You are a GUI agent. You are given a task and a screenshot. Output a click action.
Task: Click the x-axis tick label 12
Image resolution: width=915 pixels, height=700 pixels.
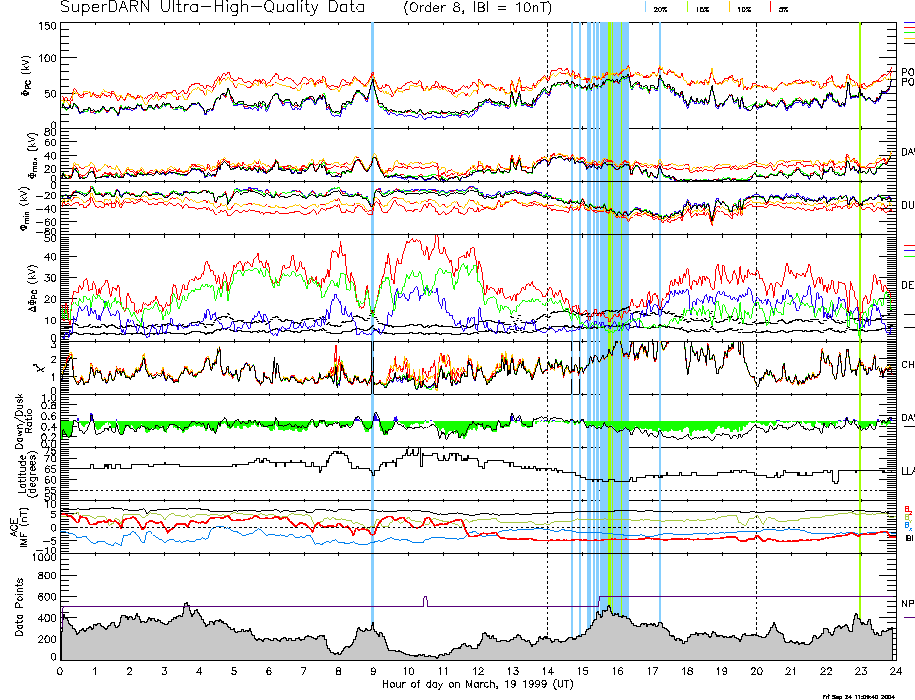coord(477,671)
